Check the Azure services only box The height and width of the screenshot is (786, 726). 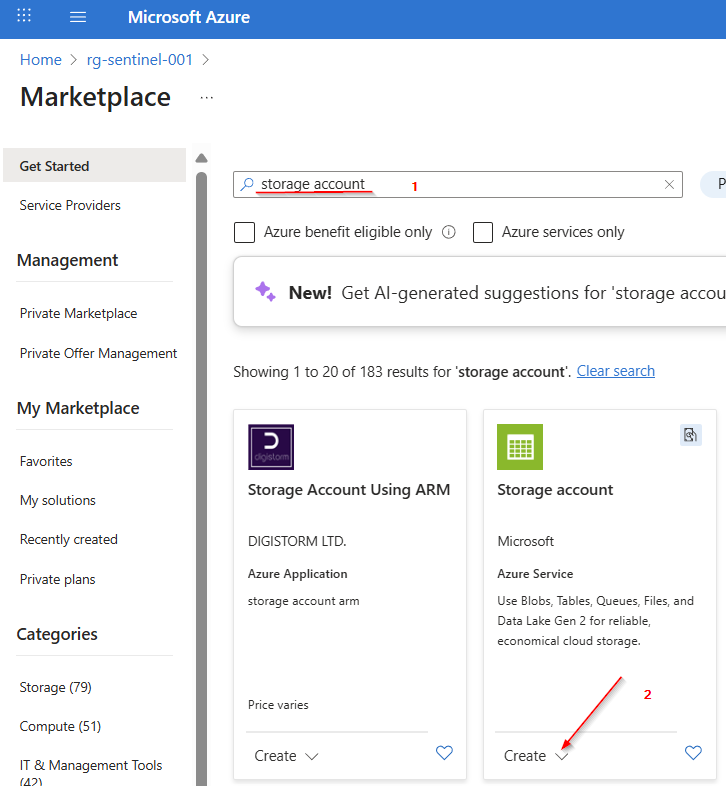coord(483,232)
